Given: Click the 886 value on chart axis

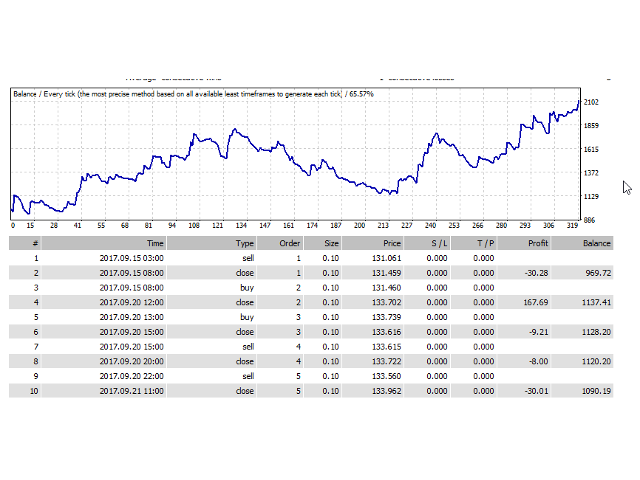Looking at the screenshot, I should (589, 220).
